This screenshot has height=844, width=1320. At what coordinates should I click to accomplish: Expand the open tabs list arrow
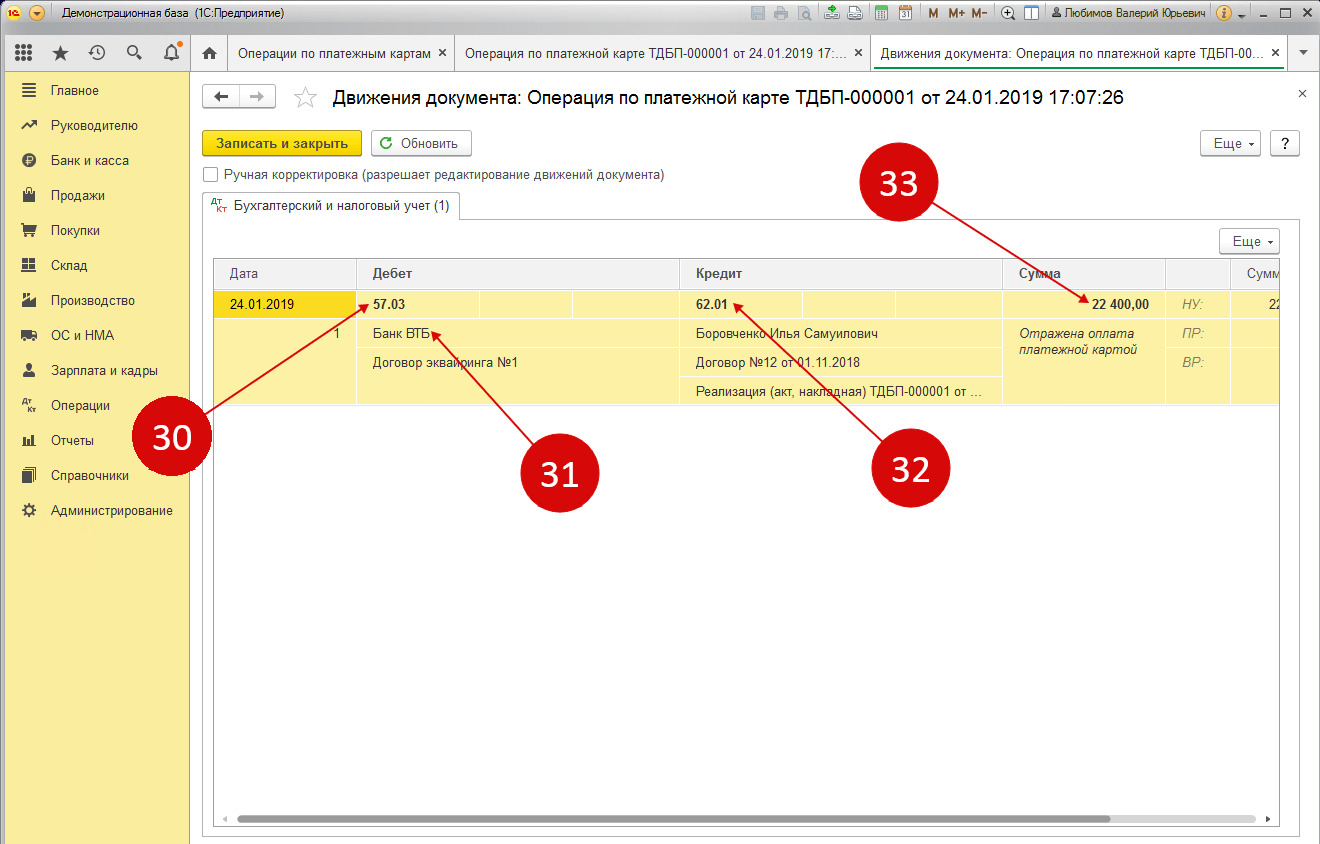[x=1302, y=53]
